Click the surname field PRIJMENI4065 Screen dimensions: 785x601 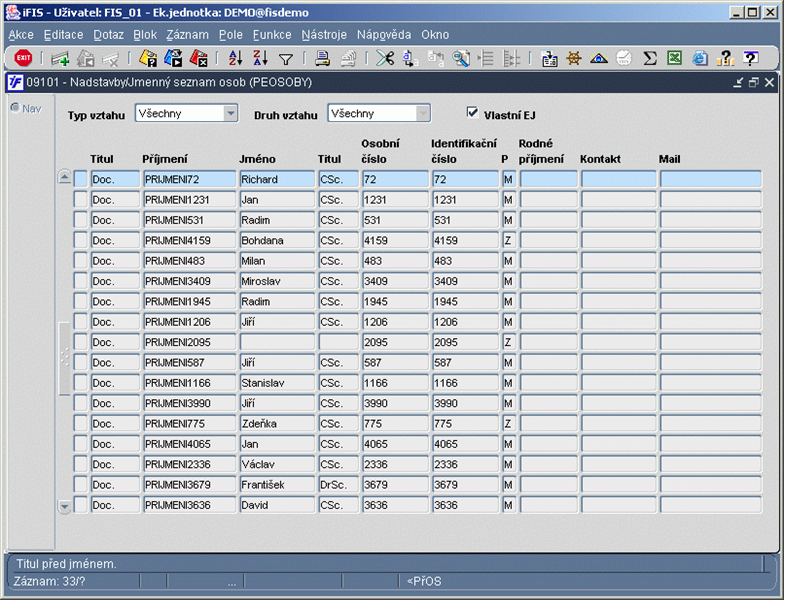point(189,444)
